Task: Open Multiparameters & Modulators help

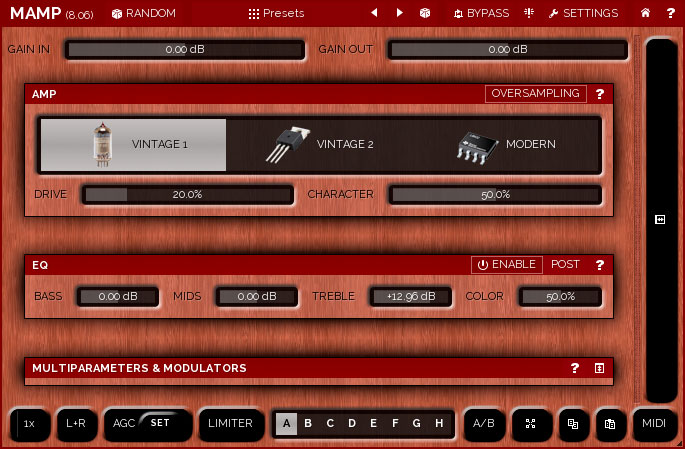Action: (x=575, y=368)
